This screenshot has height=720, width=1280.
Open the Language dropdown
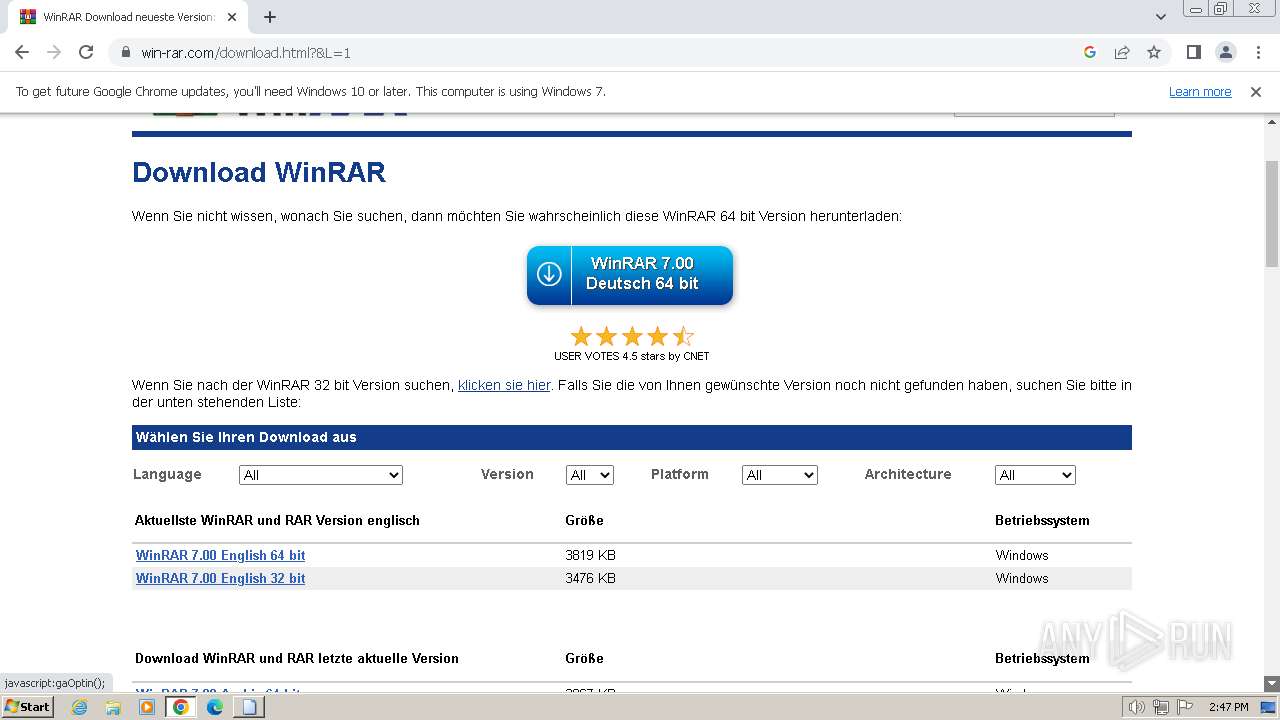pyautogui.click(x=321, y=475)
